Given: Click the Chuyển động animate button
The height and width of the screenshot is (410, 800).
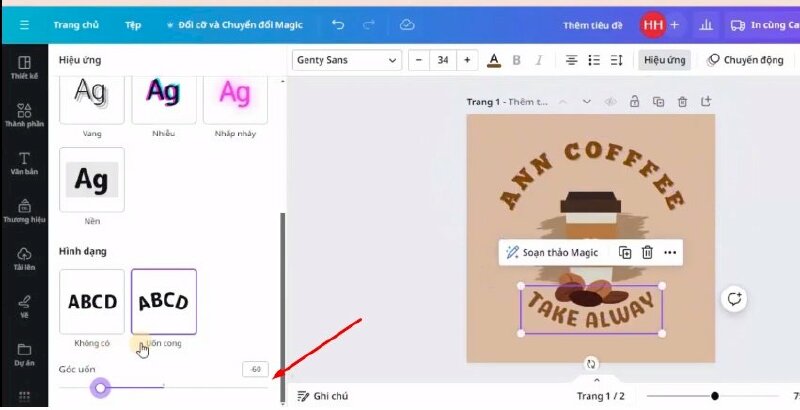Looking at the screenshot, I should [x=745, y=60].
